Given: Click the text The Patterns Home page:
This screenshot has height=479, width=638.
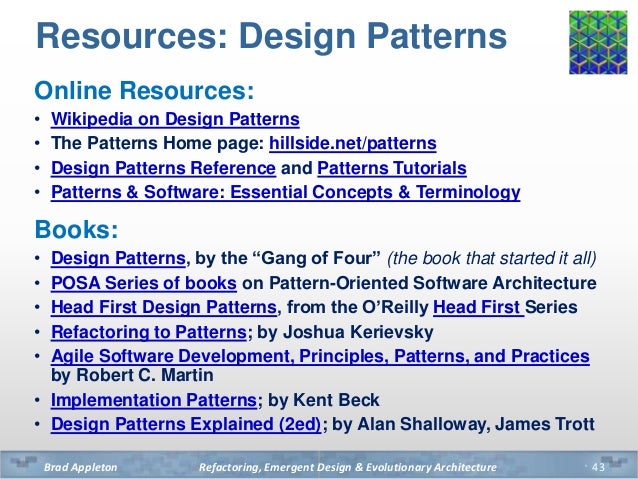Looking at the screenshot, I should 158,143.
